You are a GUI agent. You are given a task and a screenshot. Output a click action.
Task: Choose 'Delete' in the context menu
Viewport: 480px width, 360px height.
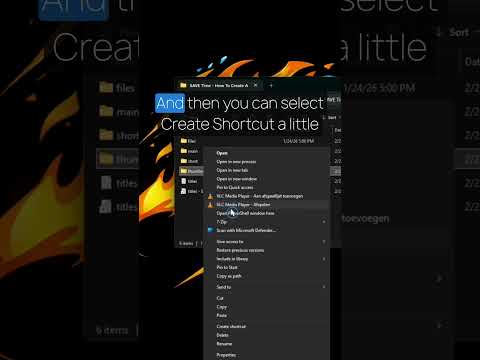(x=267, y=335)
